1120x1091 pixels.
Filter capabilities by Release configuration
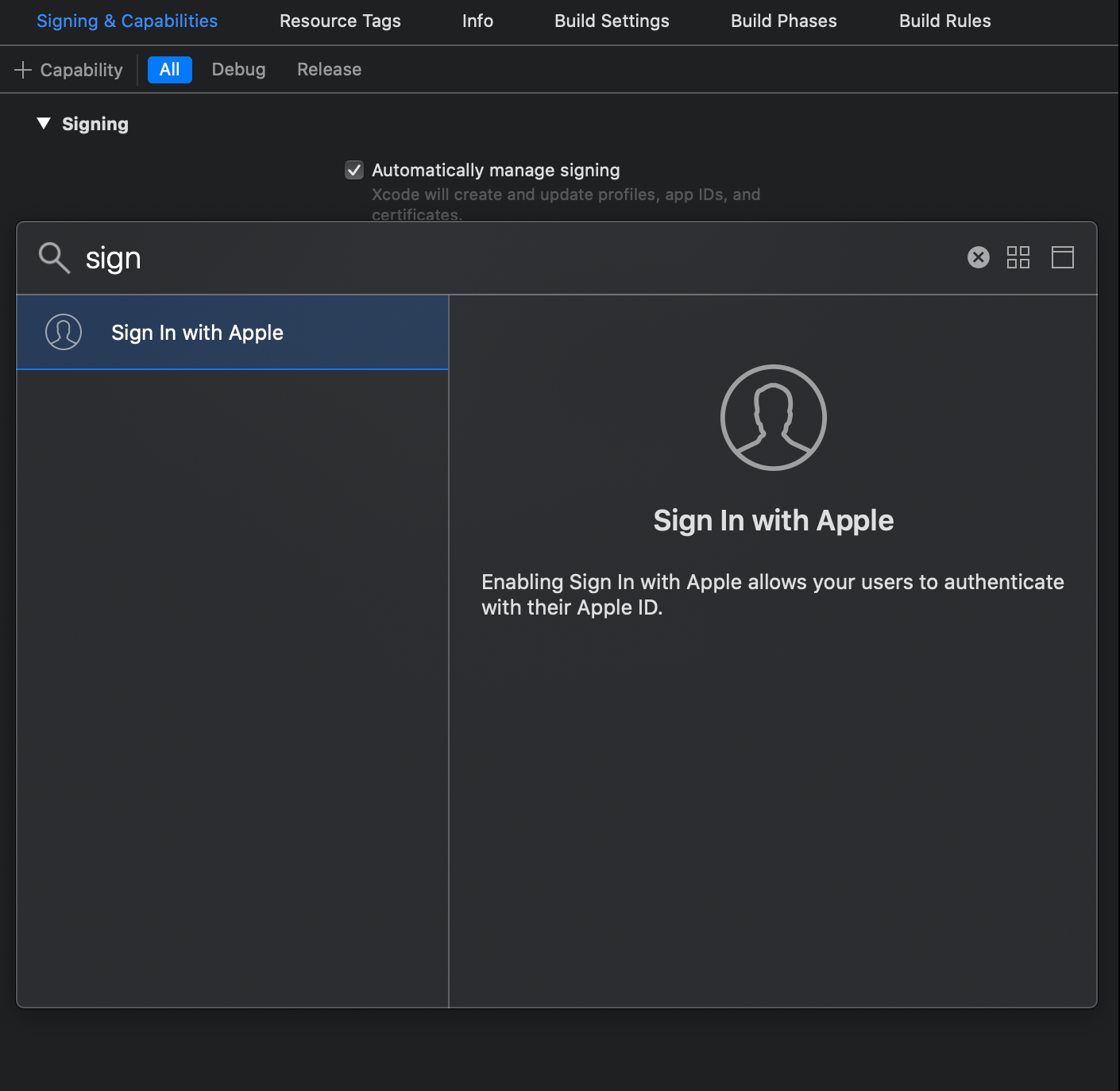pos(329,70)
